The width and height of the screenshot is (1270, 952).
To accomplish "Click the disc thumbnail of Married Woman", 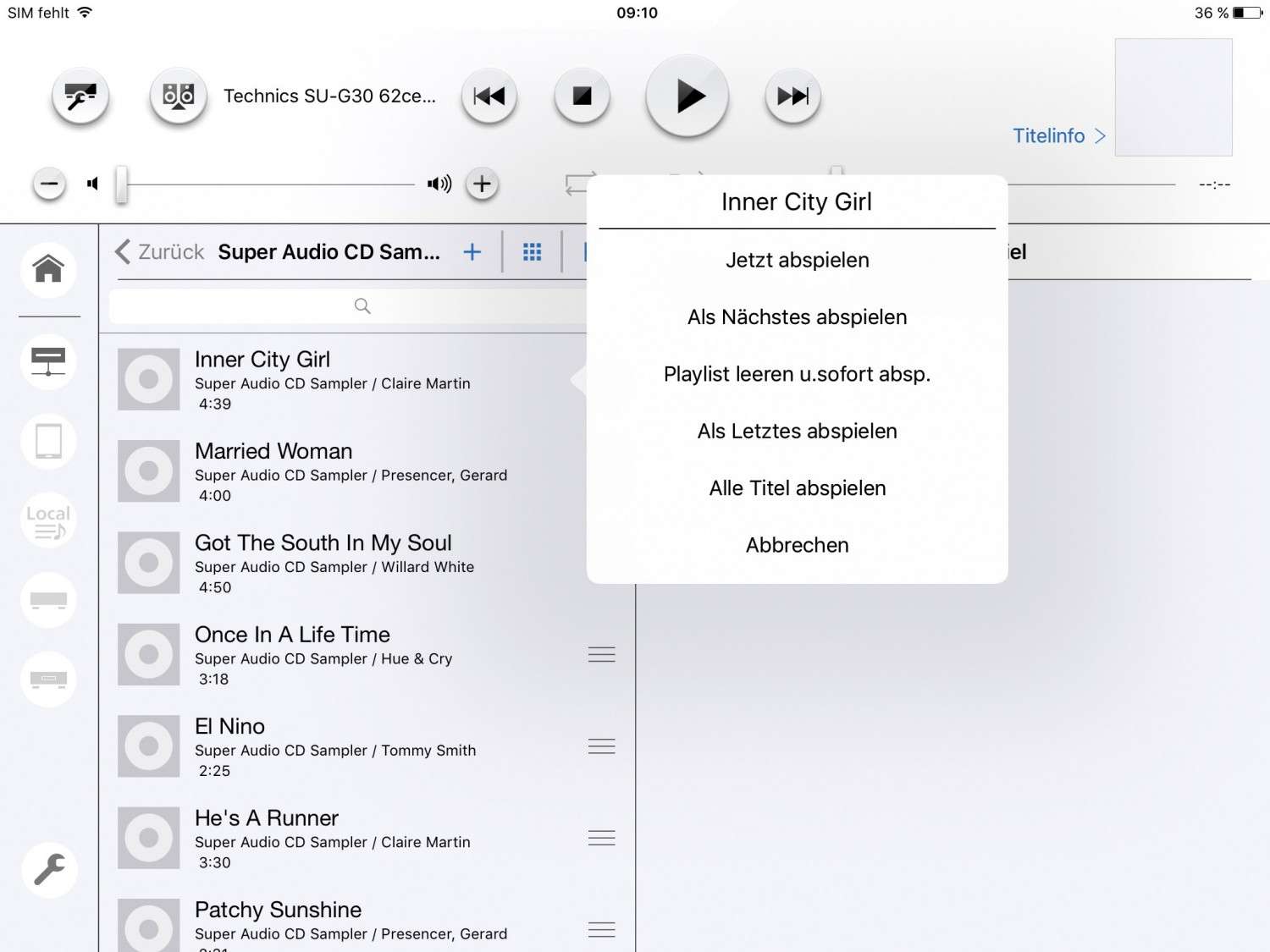I will click(149, 471).
